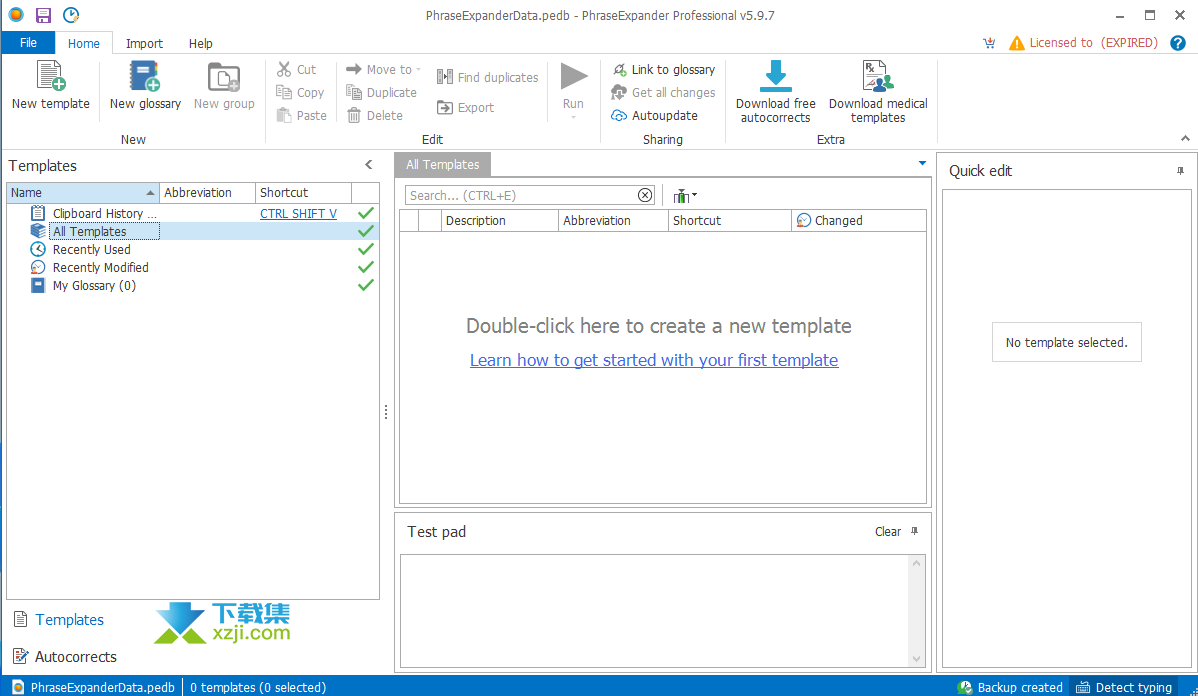1198x696 pixels.
Task: Click Backup created in status bar
Action: 1010,688
